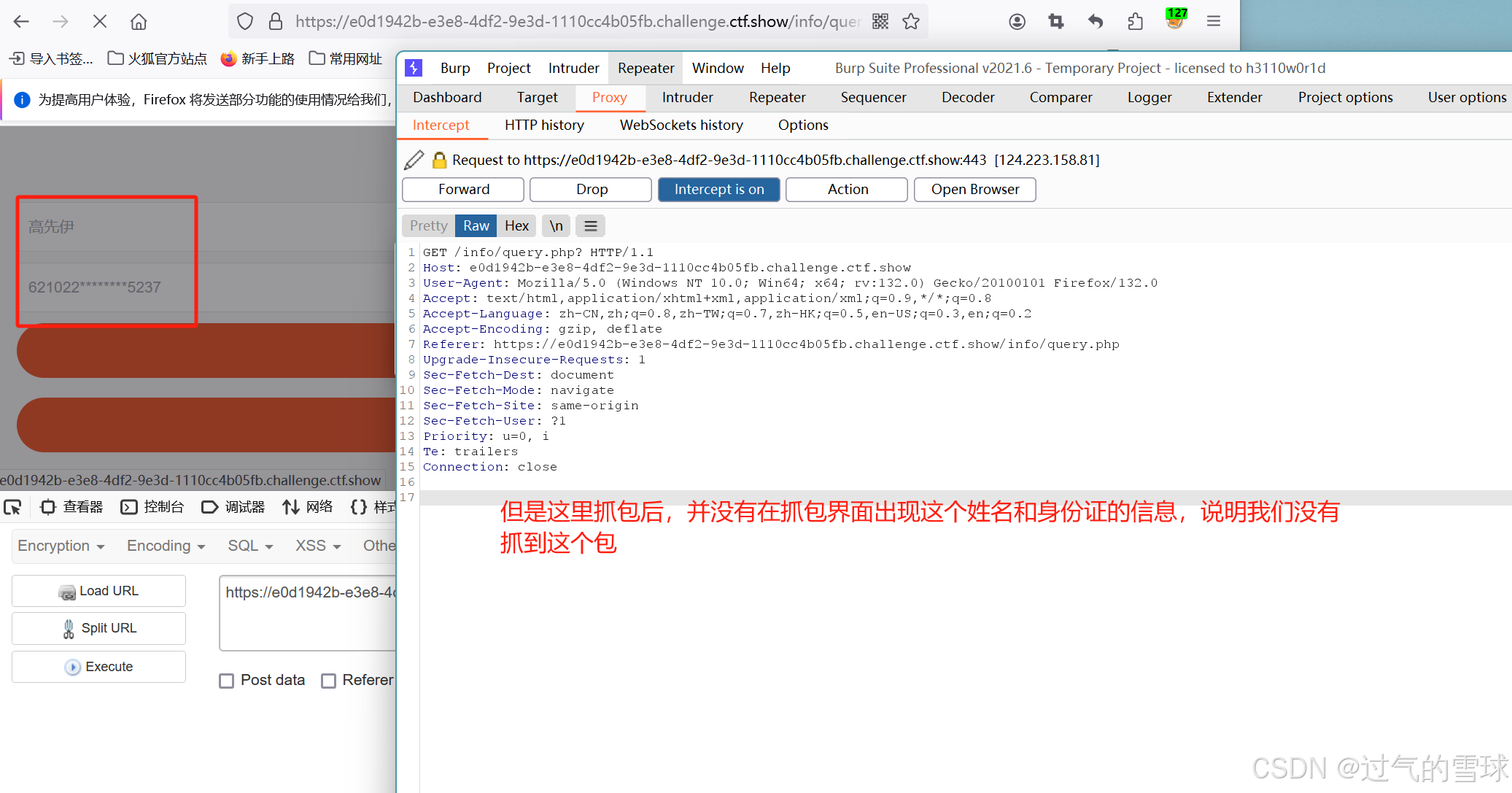Click the pencil edit icon beside Request
1512x793 pixels.
(414, 160)
